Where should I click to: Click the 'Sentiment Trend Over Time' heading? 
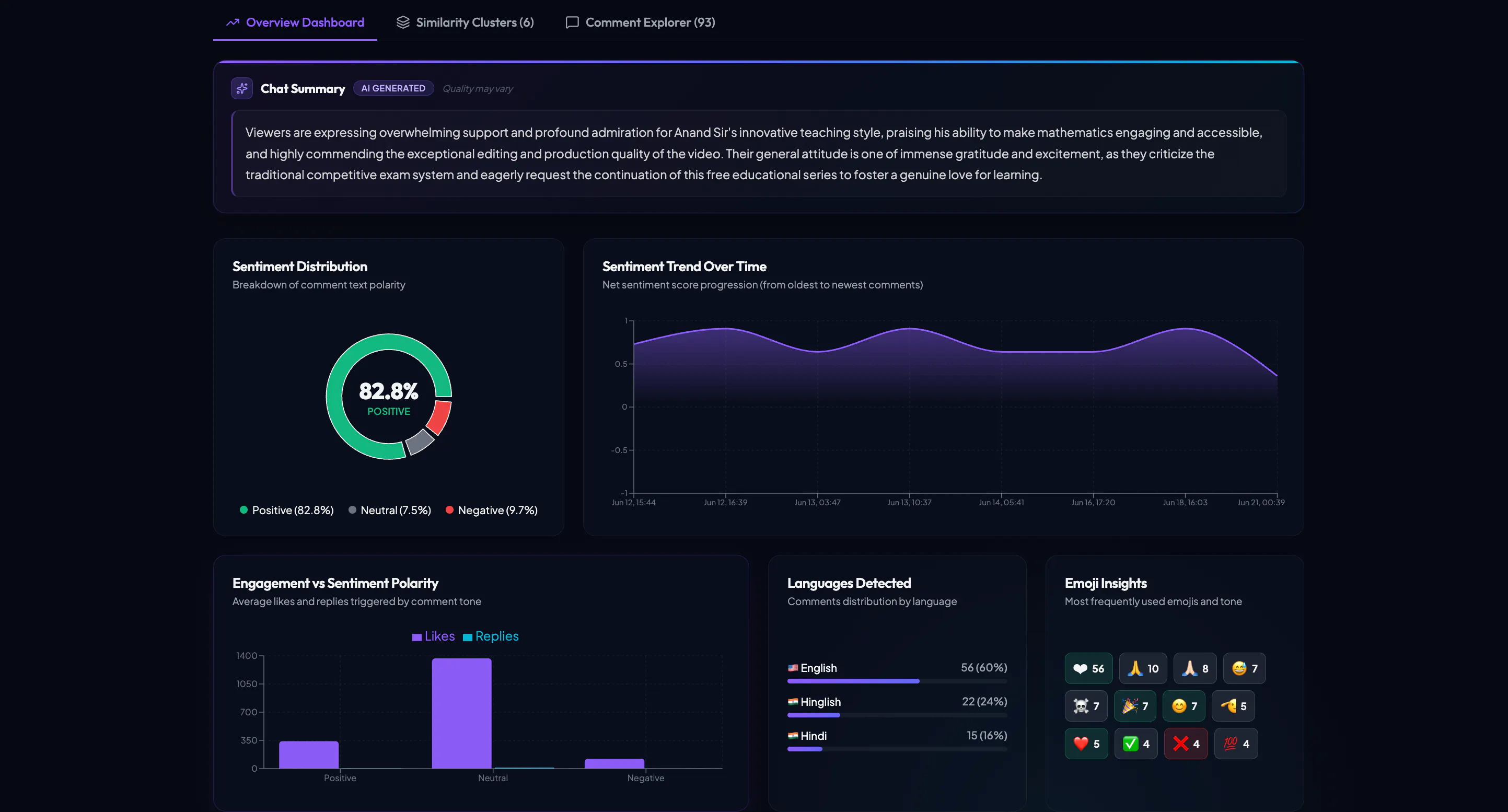coord(685,266)
